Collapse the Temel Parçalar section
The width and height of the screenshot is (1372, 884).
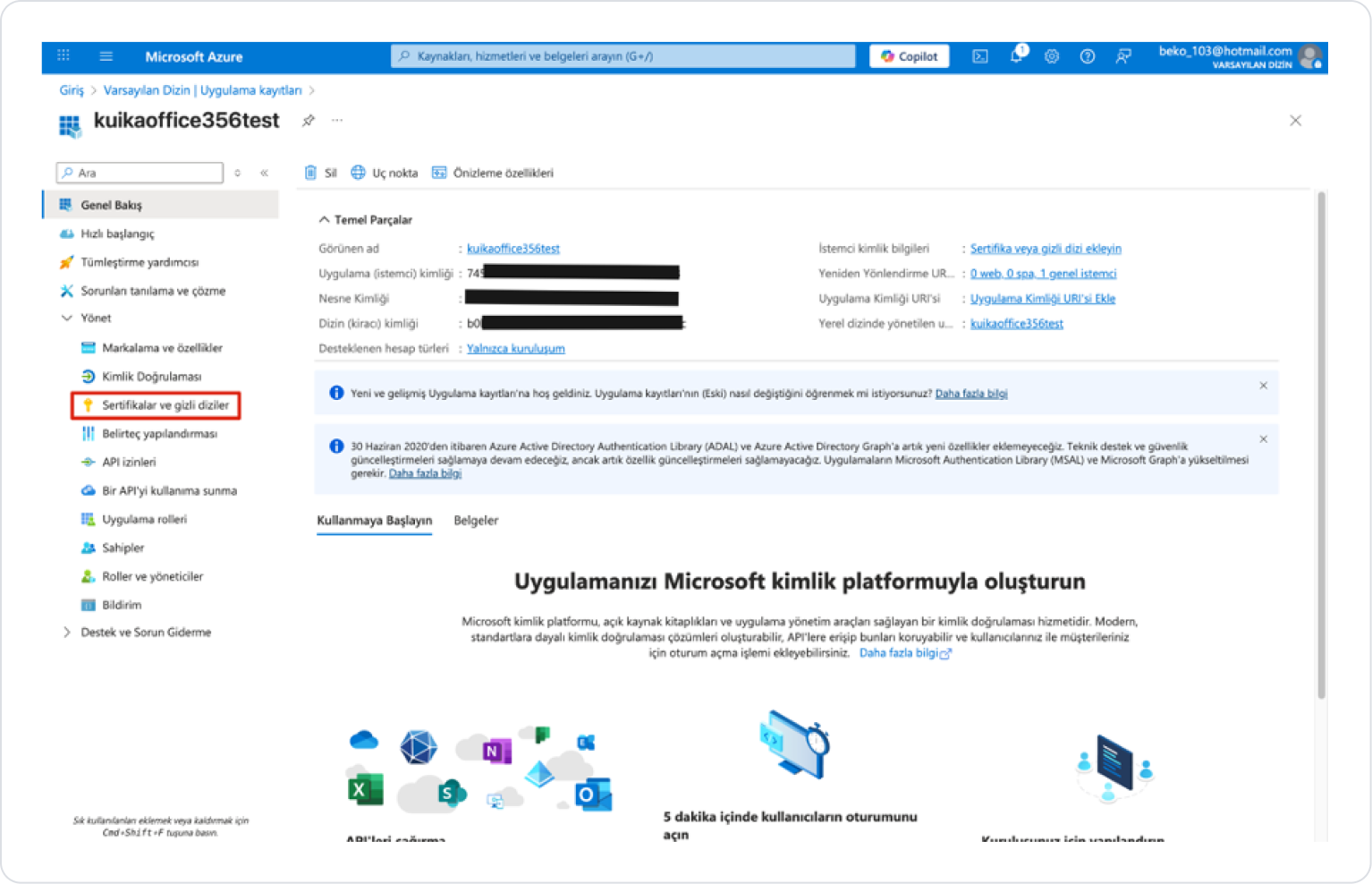click(324, 219)
